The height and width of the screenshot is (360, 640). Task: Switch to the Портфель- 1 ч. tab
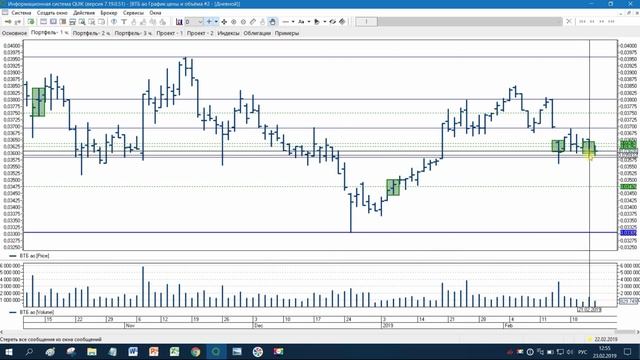[x=50, y=33]
